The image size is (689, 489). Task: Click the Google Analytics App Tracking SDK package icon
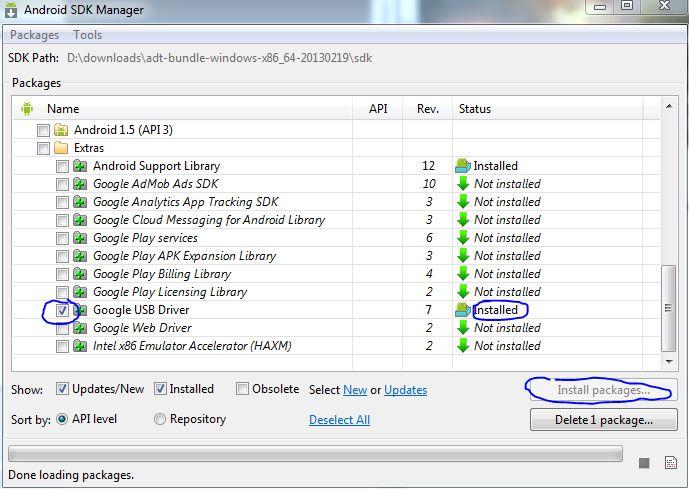click(x=80, y=202)
